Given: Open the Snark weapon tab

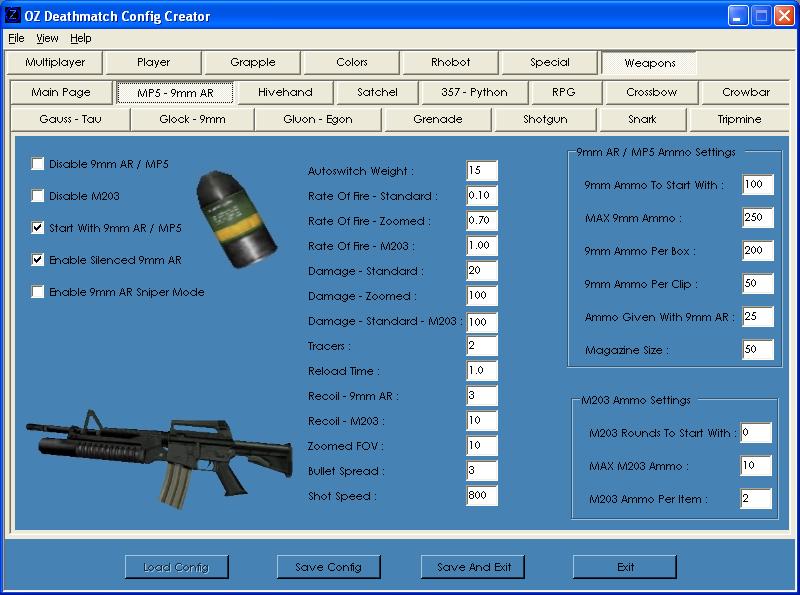Looking at the screenshot, I should tap(642, 119).
